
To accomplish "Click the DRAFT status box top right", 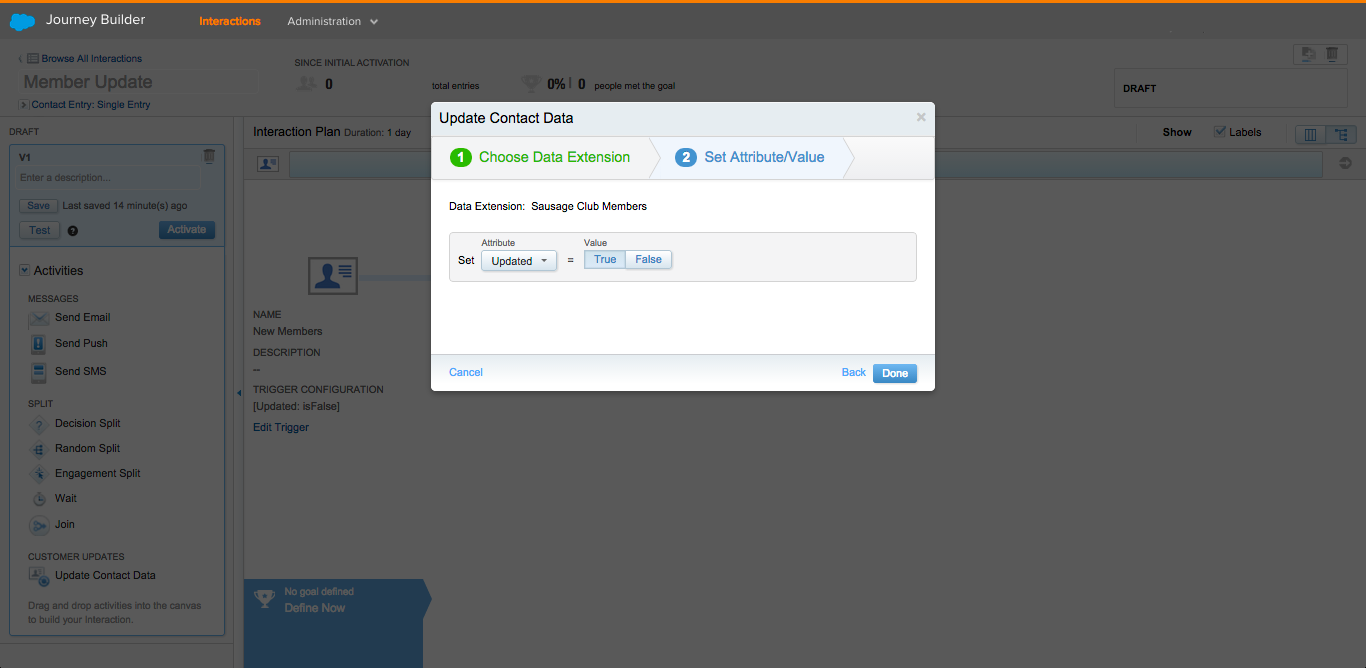I will point(1231,88).
